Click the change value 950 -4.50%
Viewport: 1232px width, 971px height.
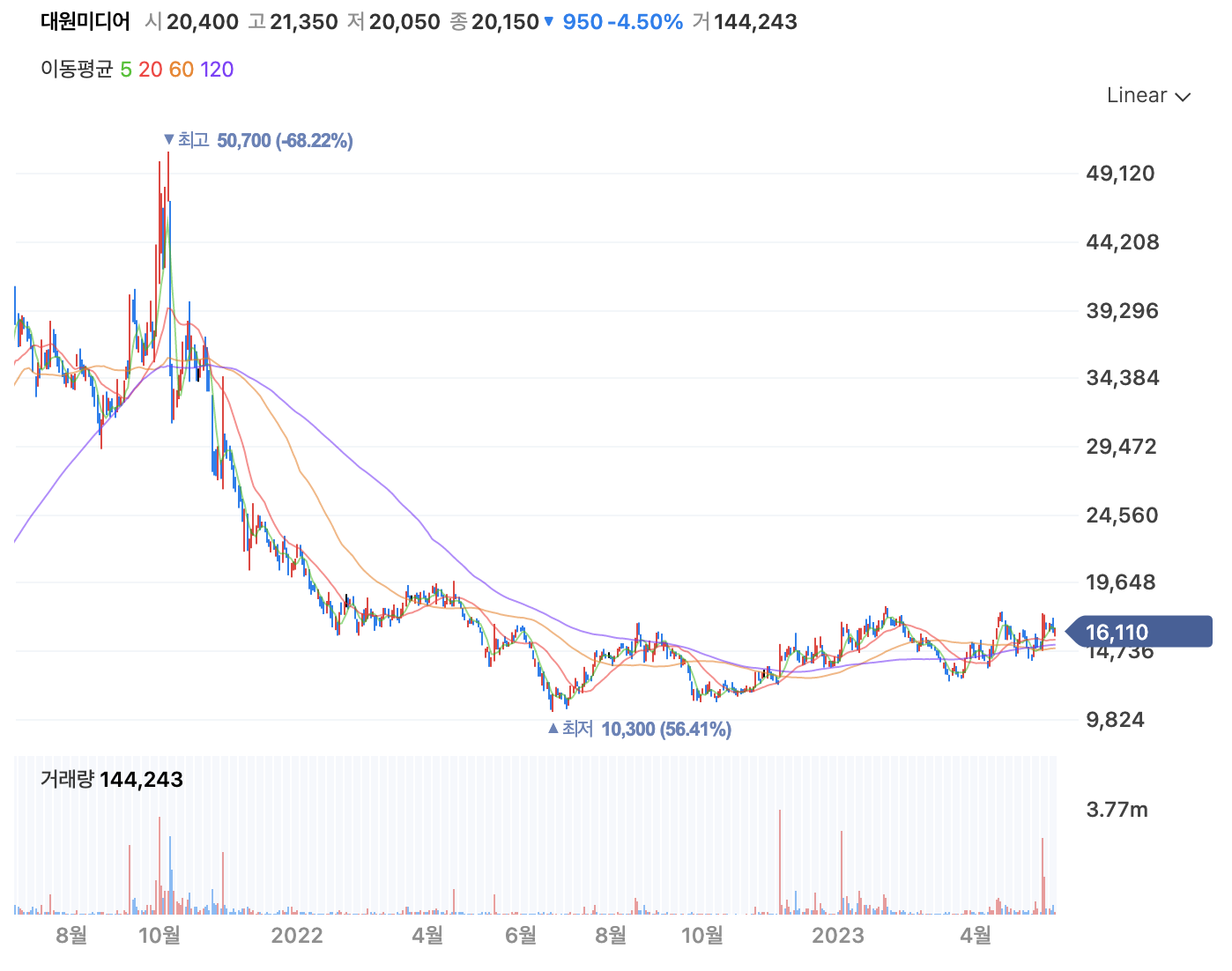tap(623, 22)
